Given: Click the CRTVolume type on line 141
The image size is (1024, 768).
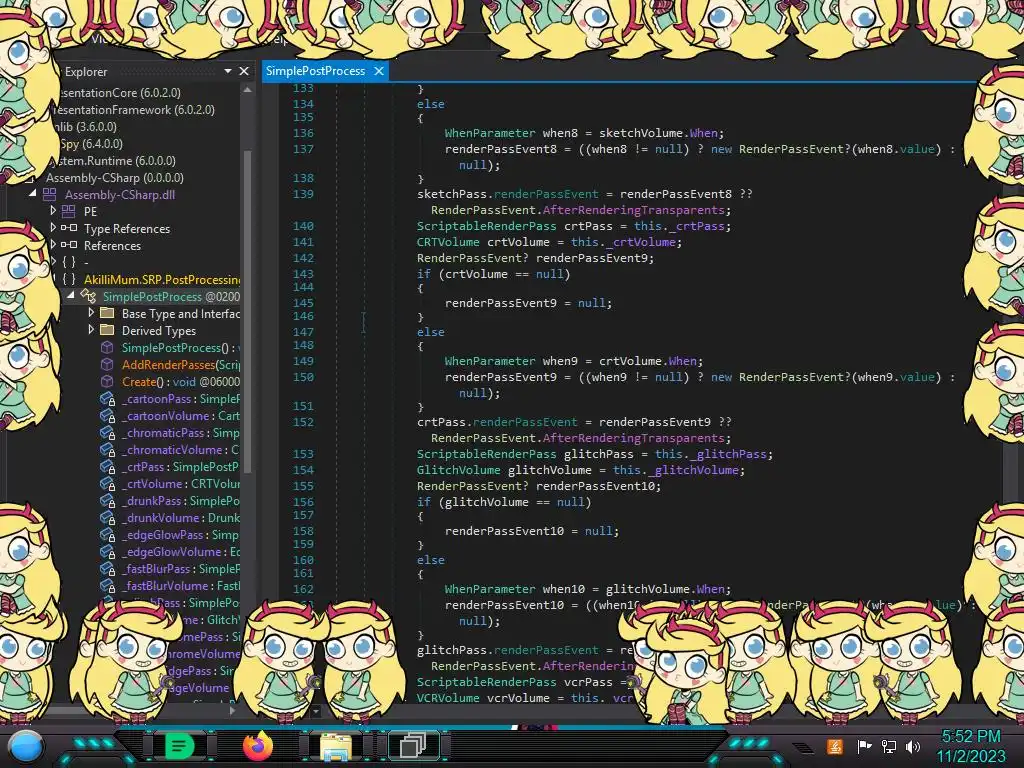Looking at the screenshot, I should point(448,242).
